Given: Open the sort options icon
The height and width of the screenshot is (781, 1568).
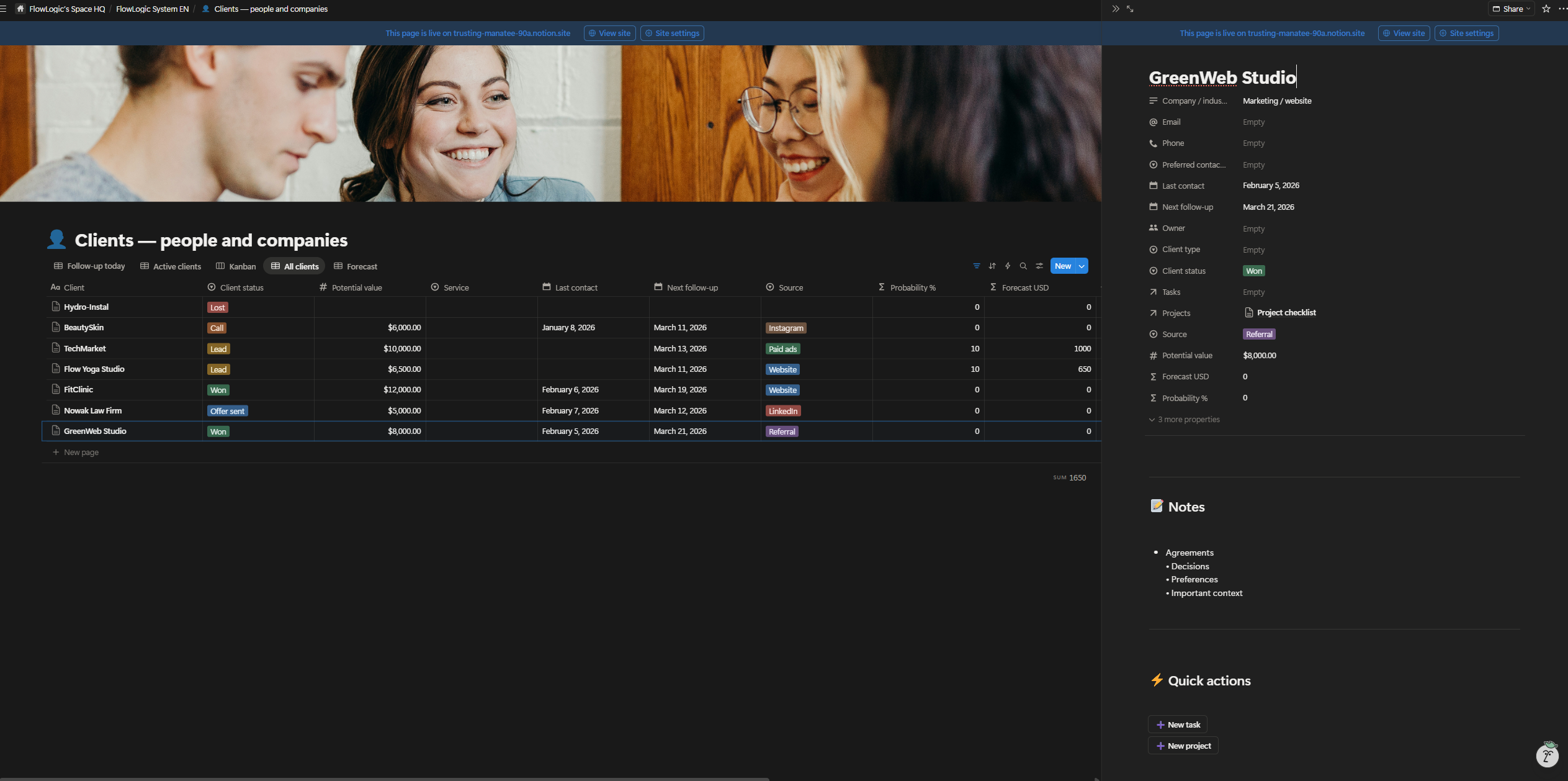Looking at the screenshot, I should pyautogui.click(x=992, y=266).
